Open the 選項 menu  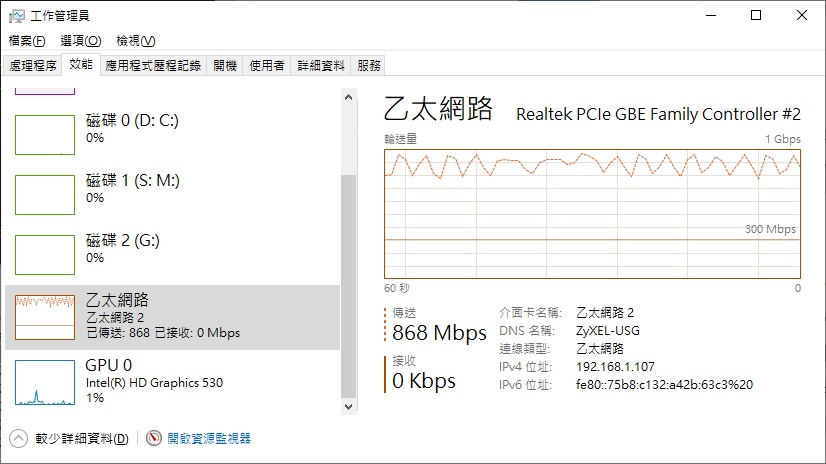tap(80, 41)
